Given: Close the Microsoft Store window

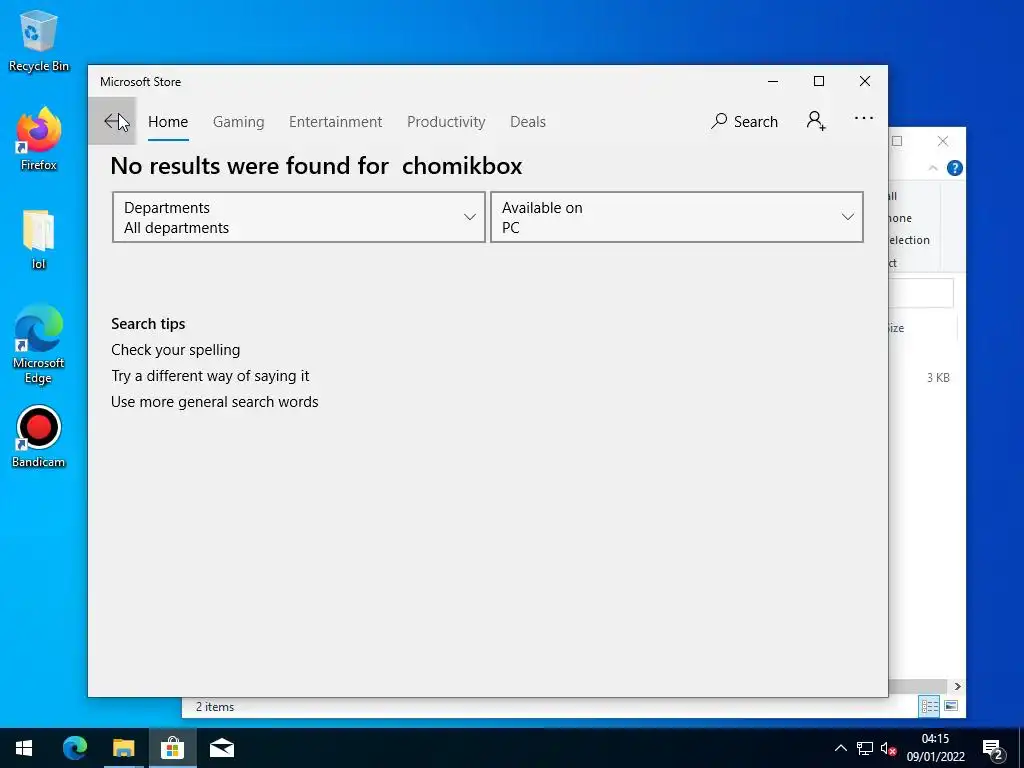Looking at the screenshot, I should pyautogui.click(x=865, y=82).
